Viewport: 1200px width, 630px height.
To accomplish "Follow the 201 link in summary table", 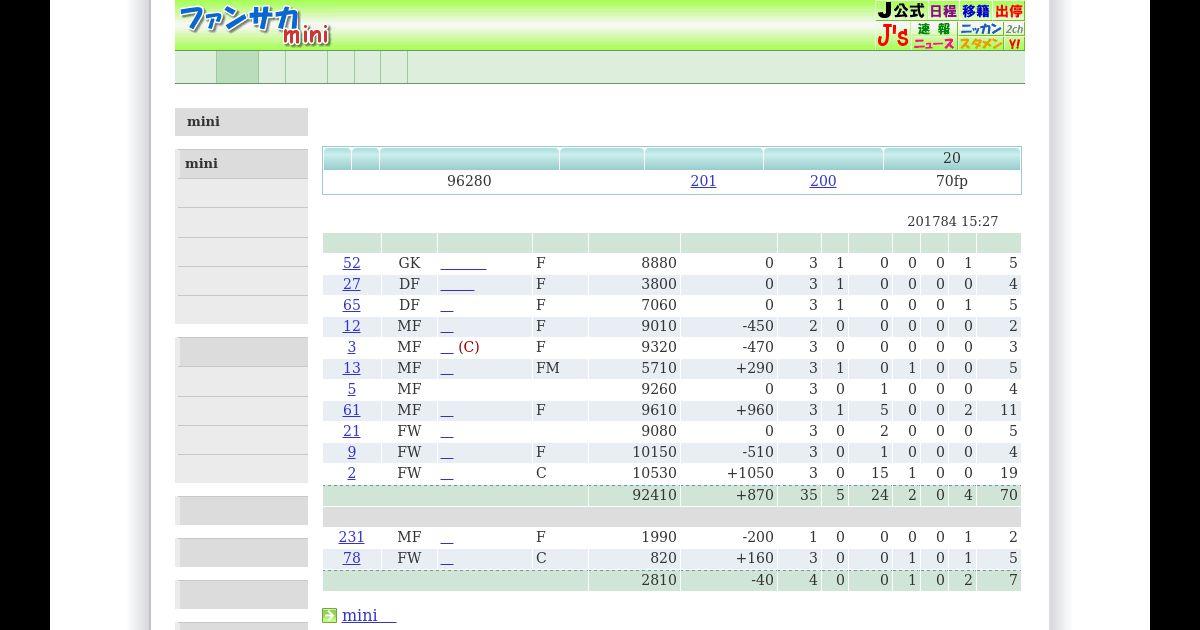I will tap(703, 181).
